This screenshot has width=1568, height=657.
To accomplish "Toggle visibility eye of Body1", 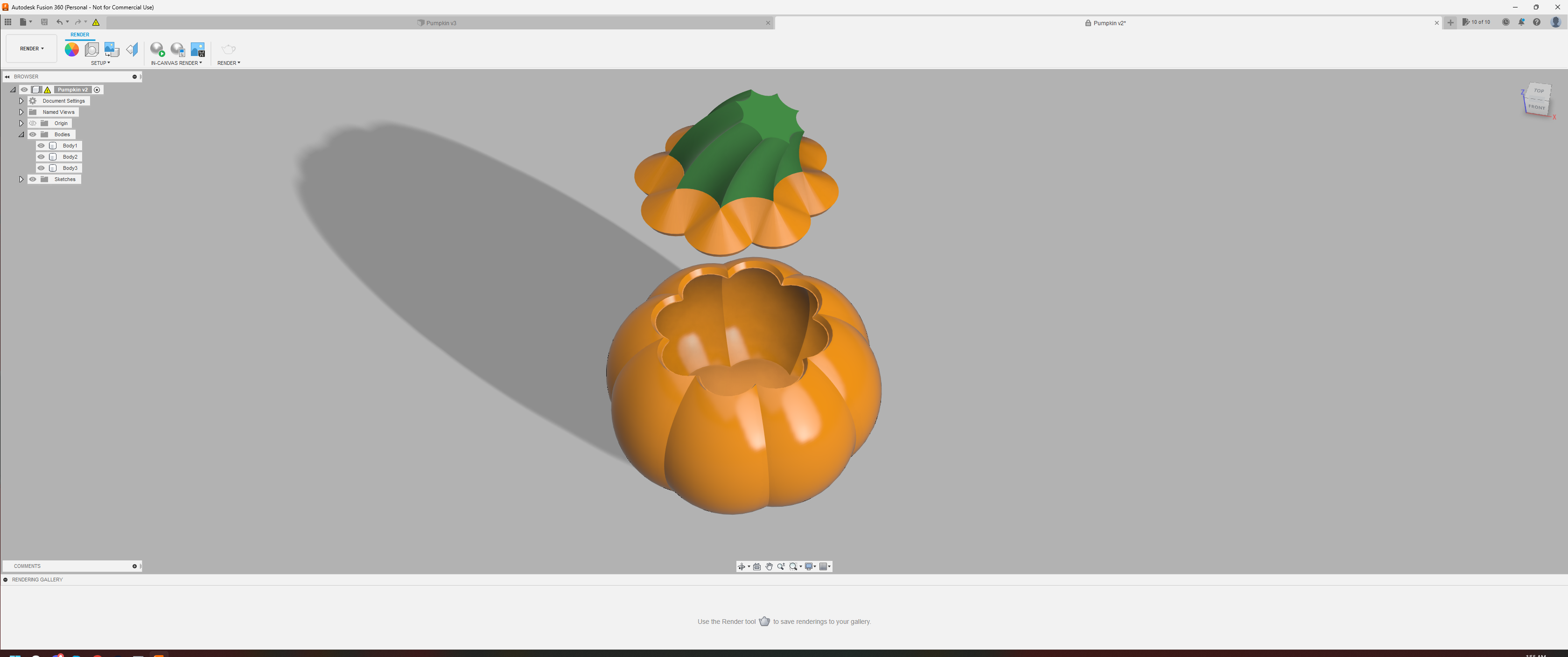I will tap(42, 146).
